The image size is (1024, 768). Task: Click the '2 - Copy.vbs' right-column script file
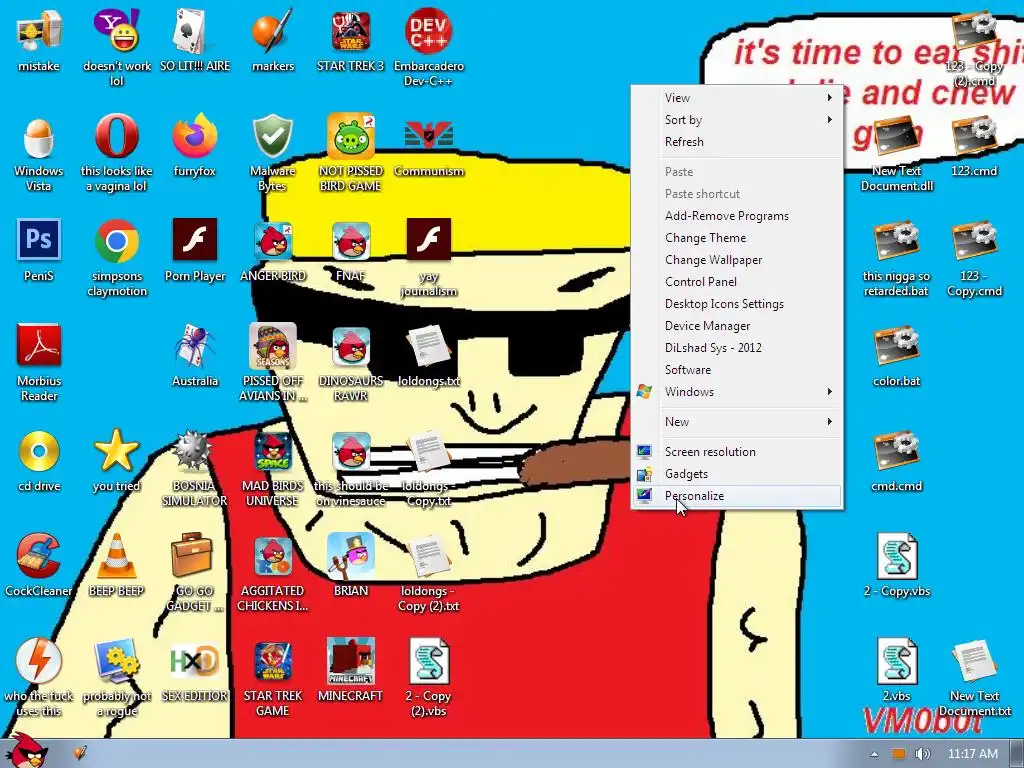click(897, 556)
